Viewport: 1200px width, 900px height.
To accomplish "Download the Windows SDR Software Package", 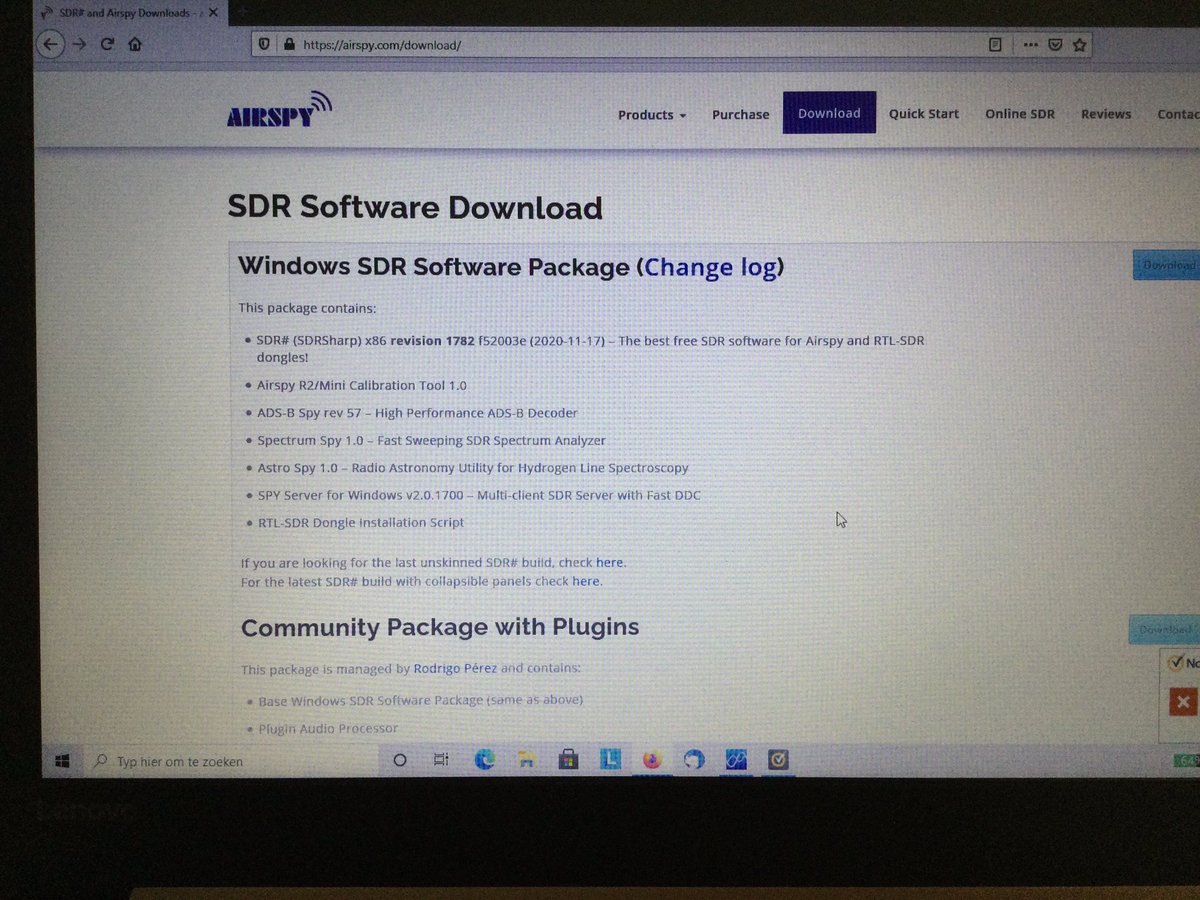I will click(1167, 265).
